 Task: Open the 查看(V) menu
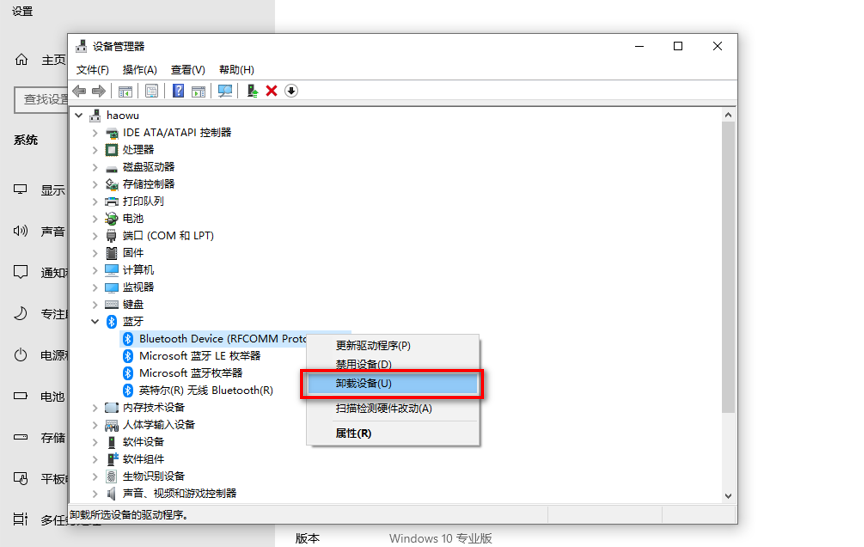click(x=188, y=70)
